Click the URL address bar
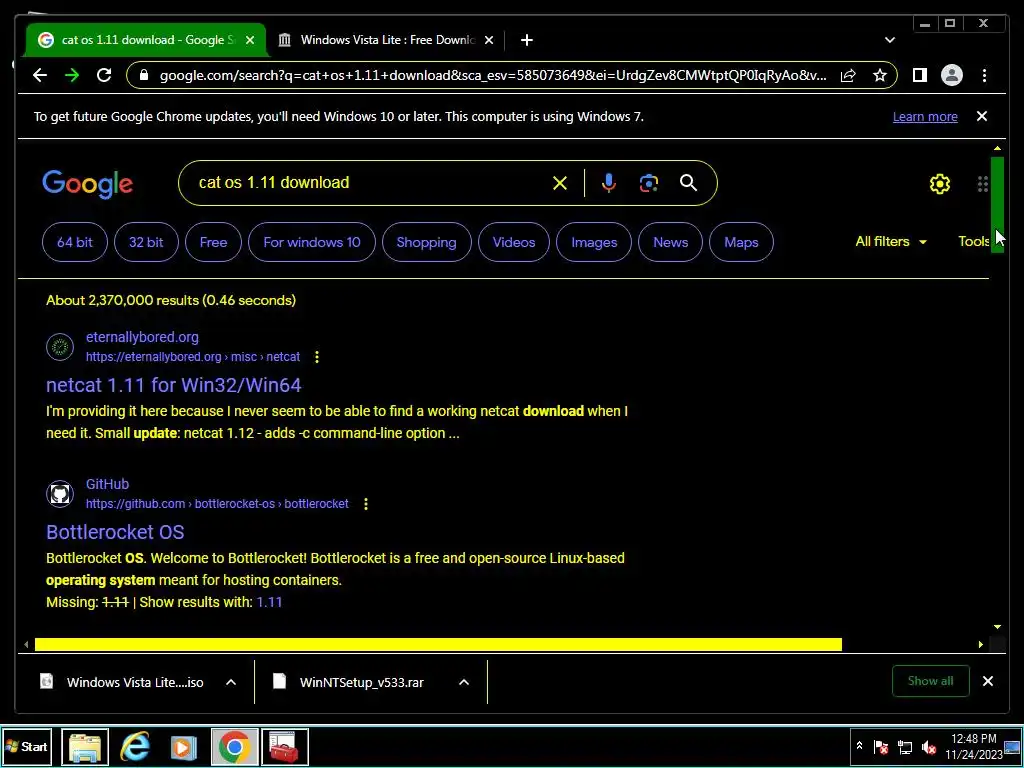 [493, 75]
